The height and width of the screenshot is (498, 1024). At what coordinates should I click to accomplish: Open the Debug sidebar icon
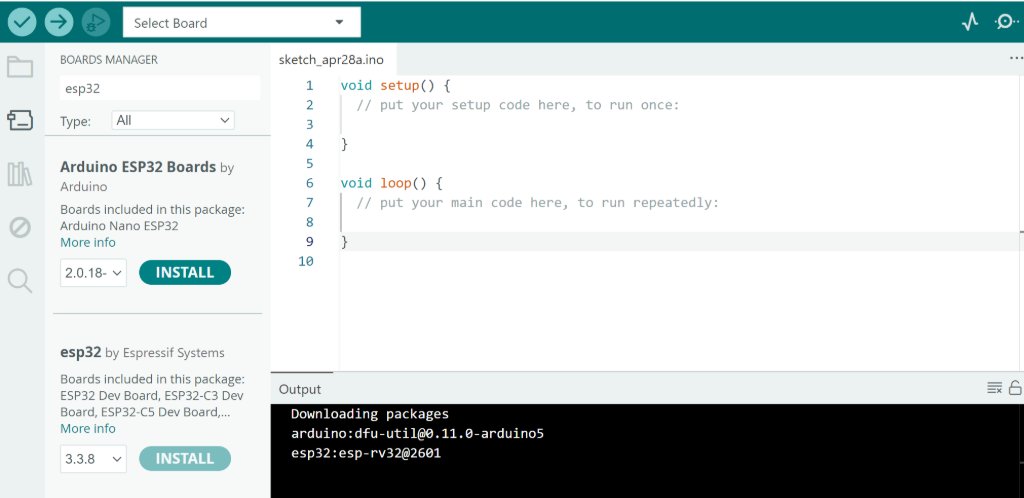click(20, 228)
